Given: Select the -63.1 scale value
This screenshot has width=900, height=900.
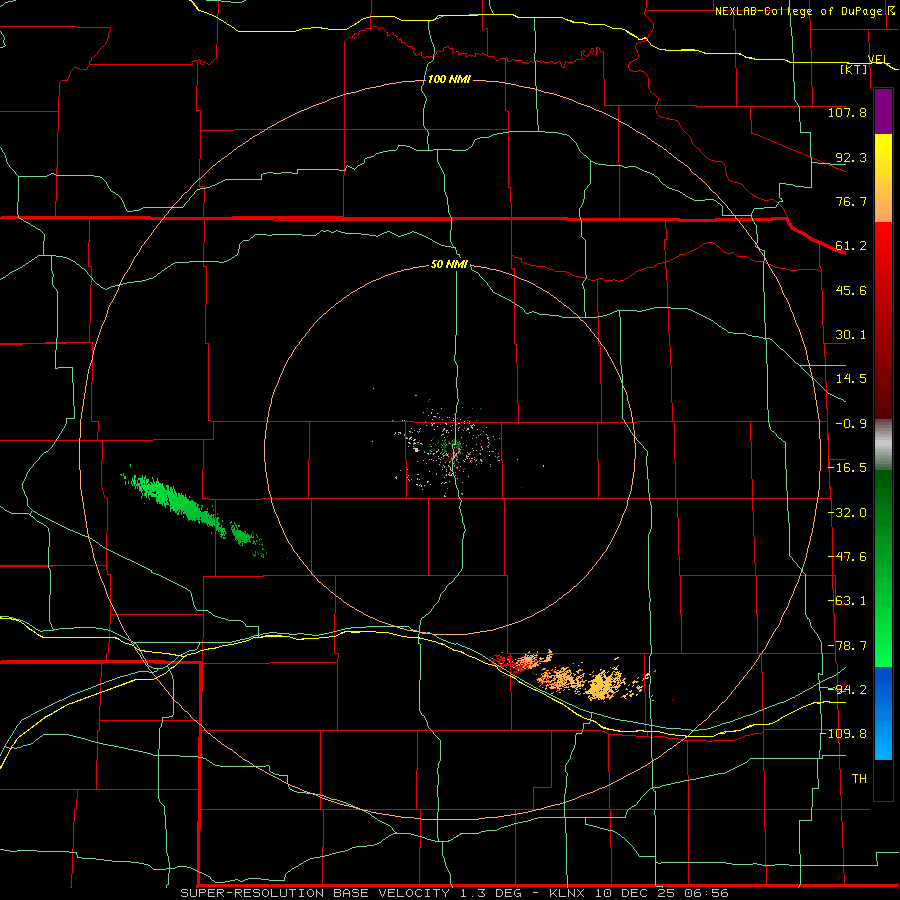Looking at the screenshot, I should pyautogui.click(x=847, y=601).
